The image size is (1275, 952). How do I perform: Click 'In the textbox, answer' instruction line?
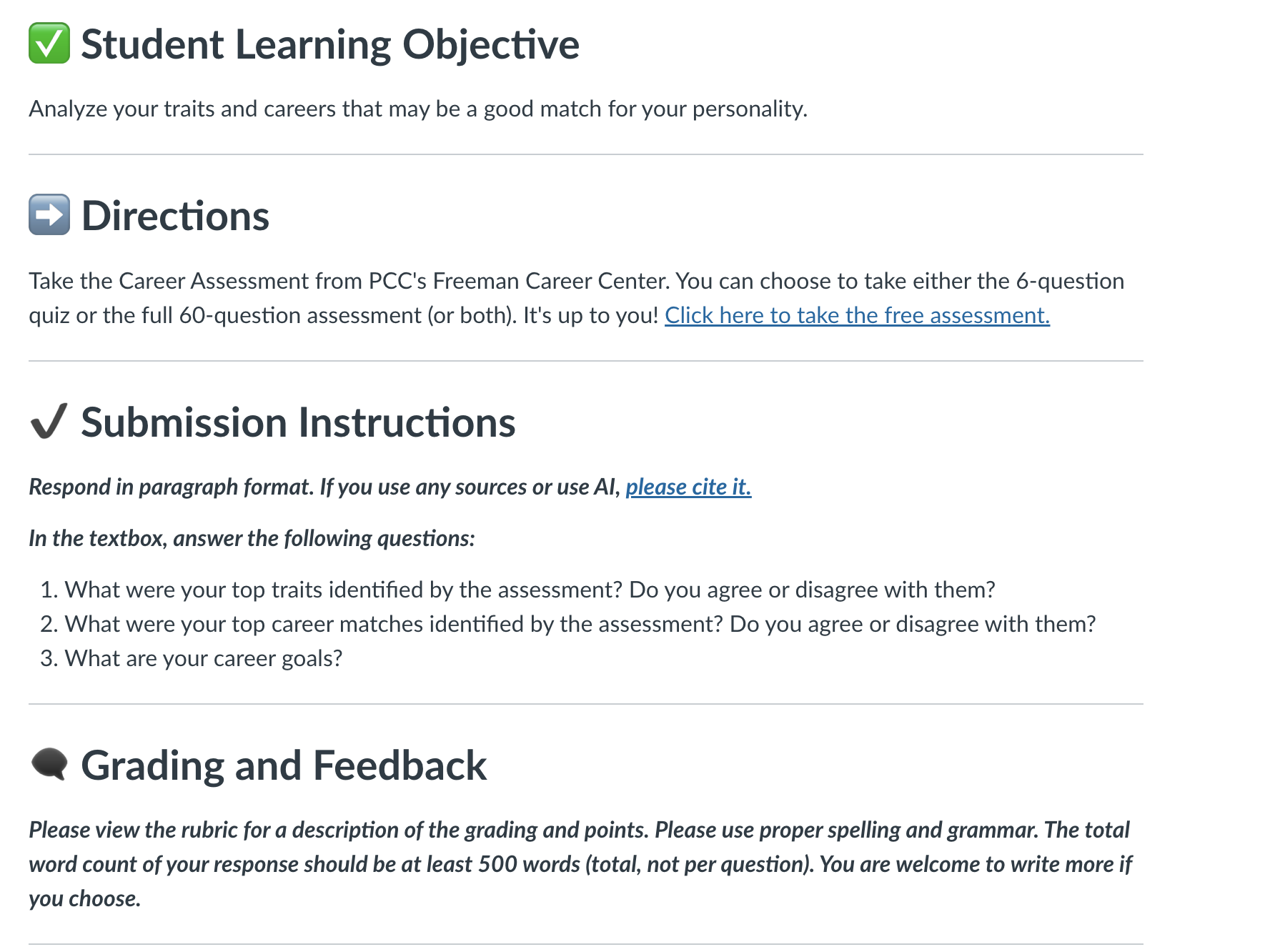coord(252,538)
